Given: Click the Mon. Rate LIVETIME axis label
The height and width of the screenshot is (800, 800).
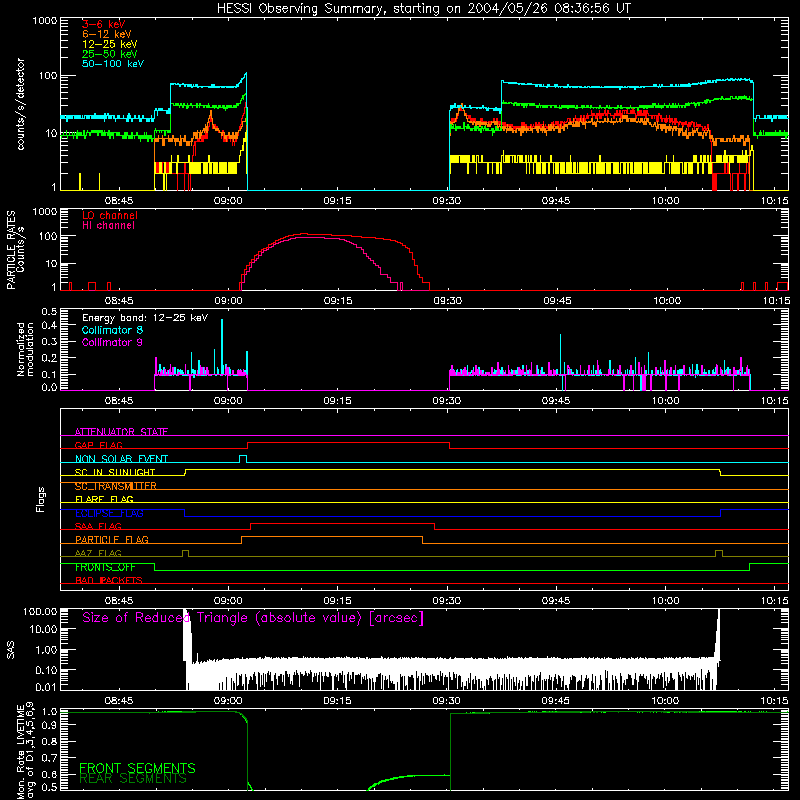Looking at the screenshot, I should coord(25,750).
